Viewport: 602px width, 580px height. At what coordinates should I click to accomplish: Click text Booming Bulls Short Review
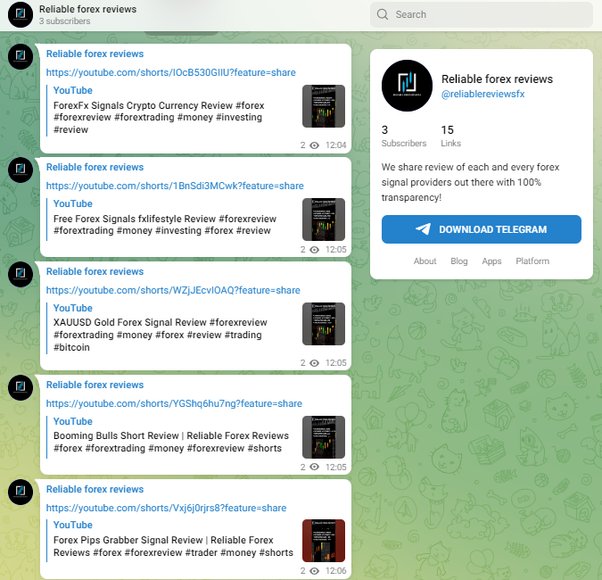[x=116, y=435]
